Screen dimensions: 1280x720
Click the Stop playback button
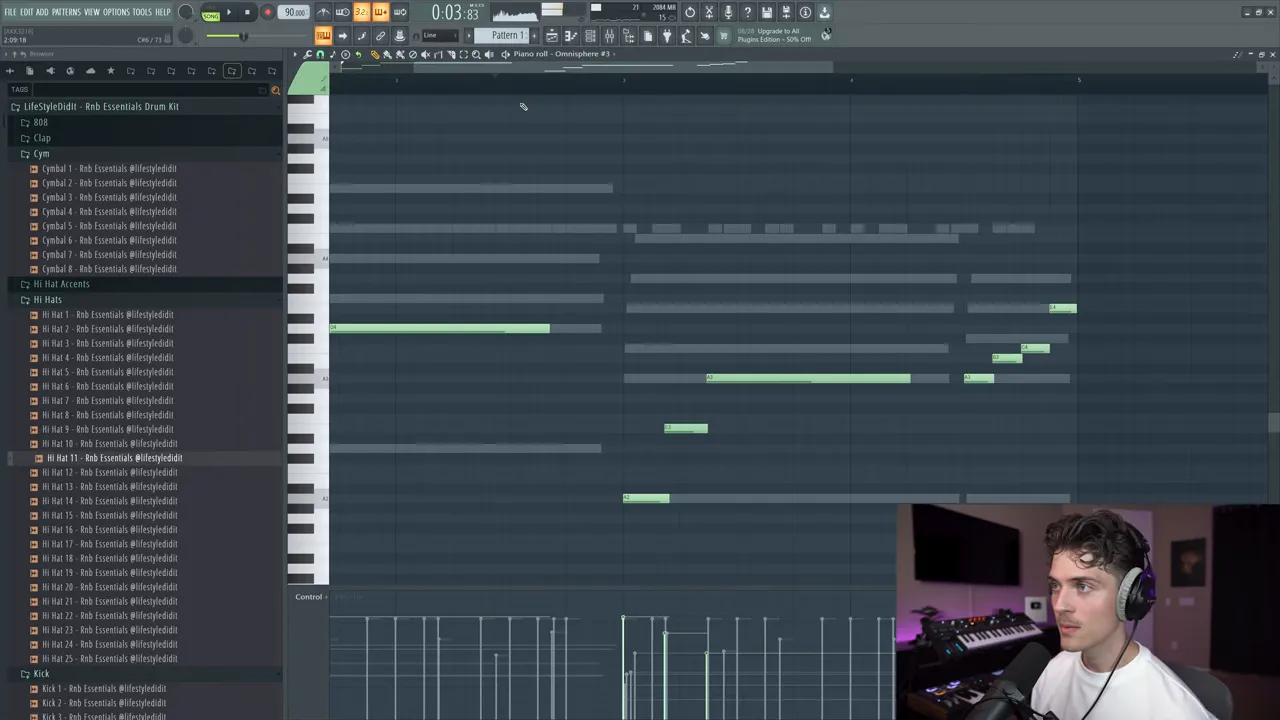[x=247, y=13]
